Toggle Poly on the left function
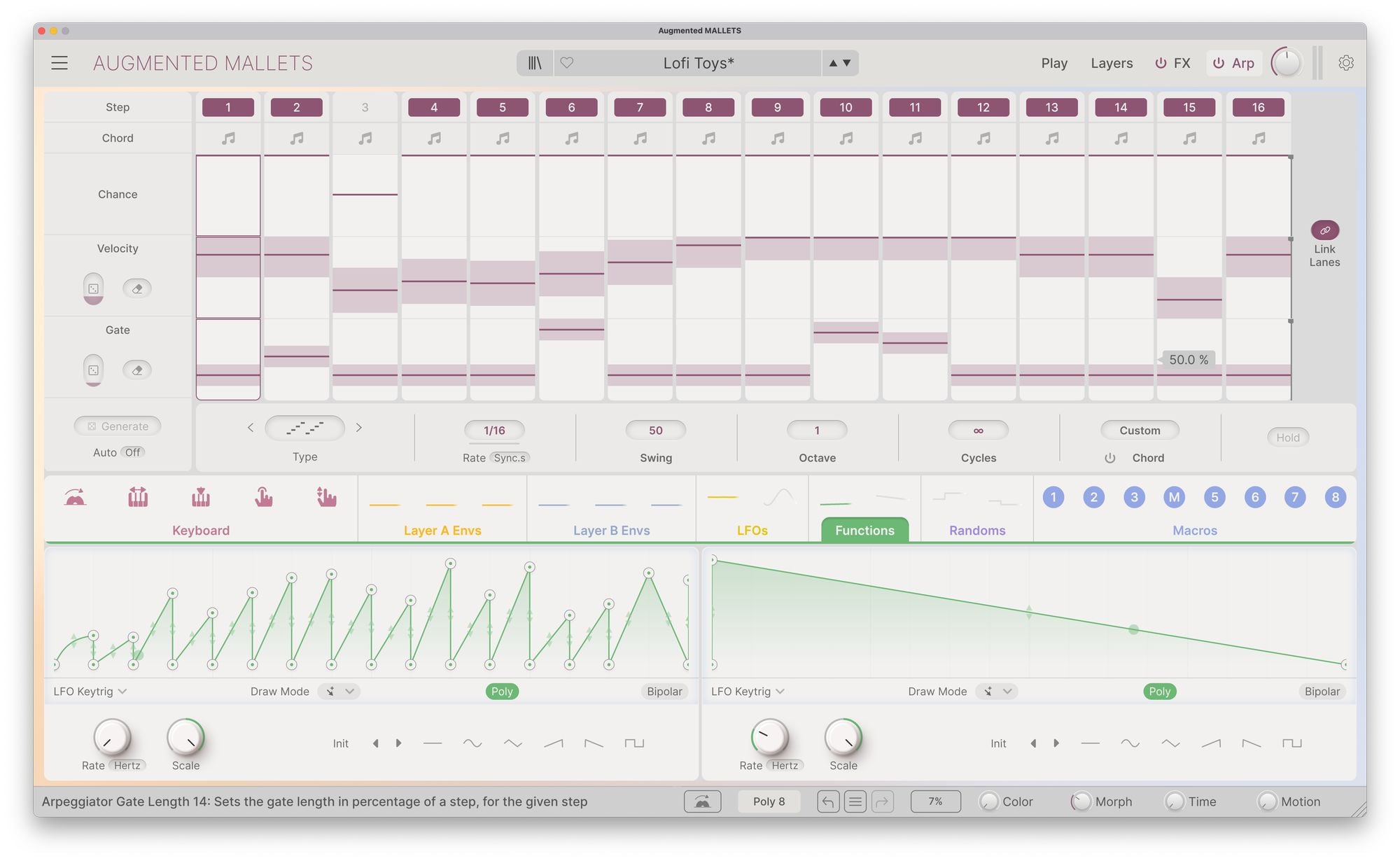 click(x=502, y=692)
